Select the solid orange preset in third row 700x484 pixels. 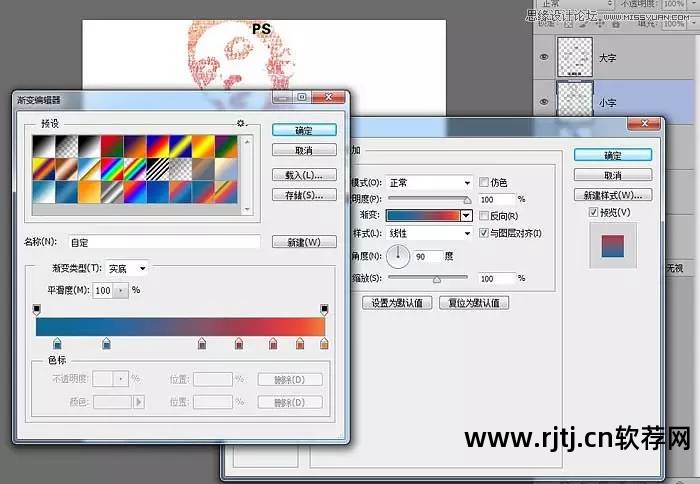tap(89, 192)
